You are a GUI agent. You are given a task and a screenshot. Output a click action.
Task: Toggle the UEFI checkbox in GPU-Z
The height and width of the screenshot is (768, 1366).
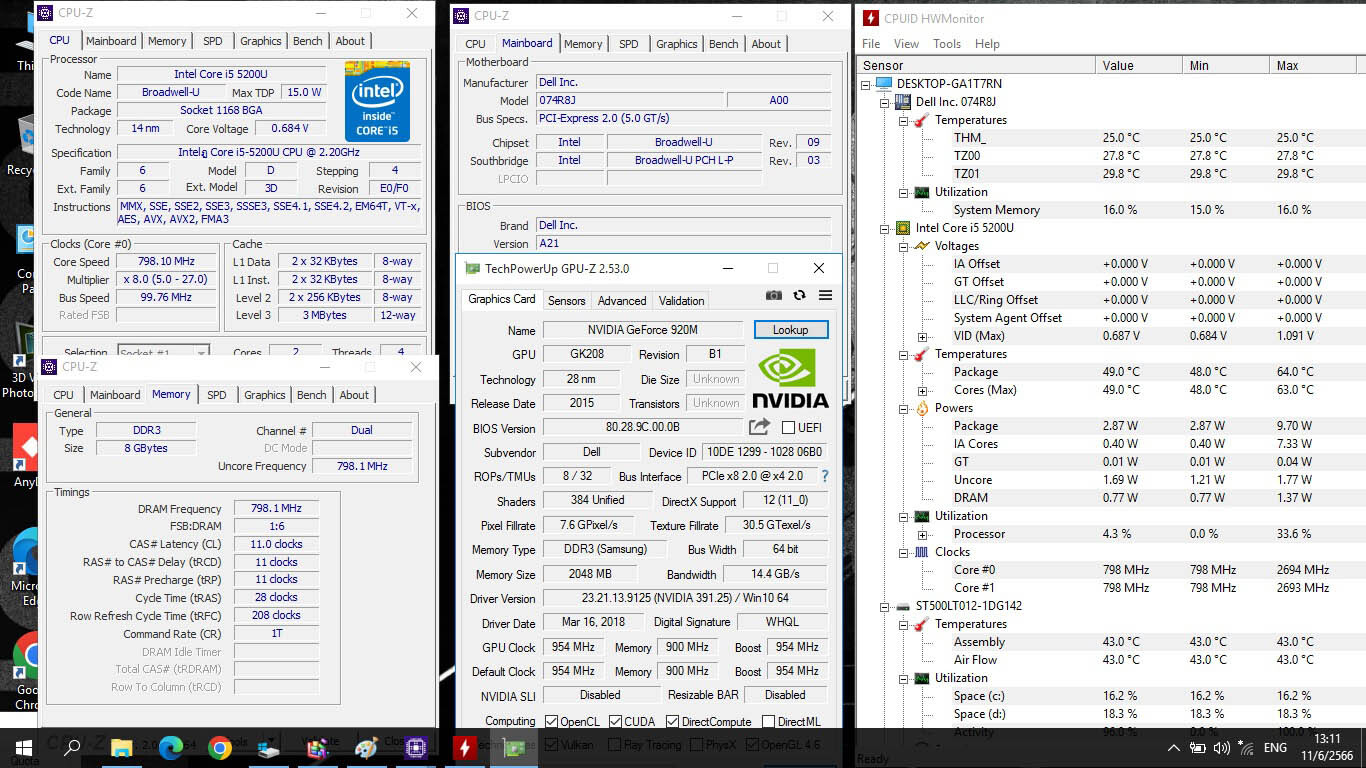788,428
